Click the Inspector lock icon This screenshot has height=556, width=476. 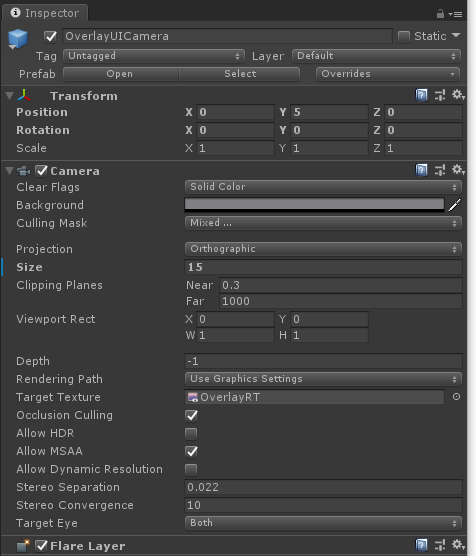point(440,14)
